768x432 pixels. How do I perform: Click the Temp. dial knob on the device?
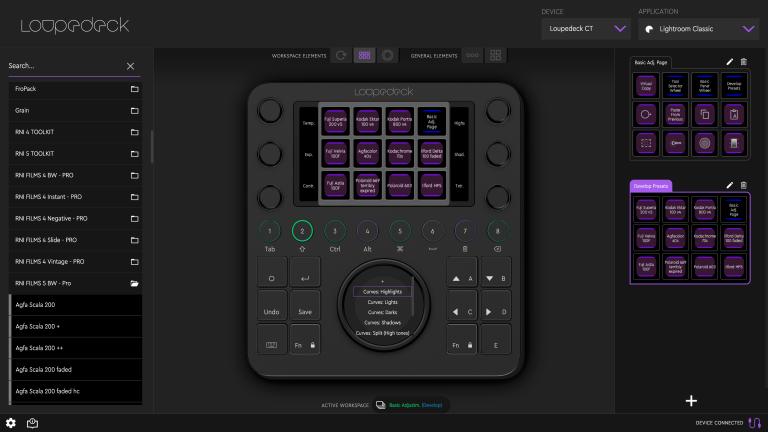[270, 111]
